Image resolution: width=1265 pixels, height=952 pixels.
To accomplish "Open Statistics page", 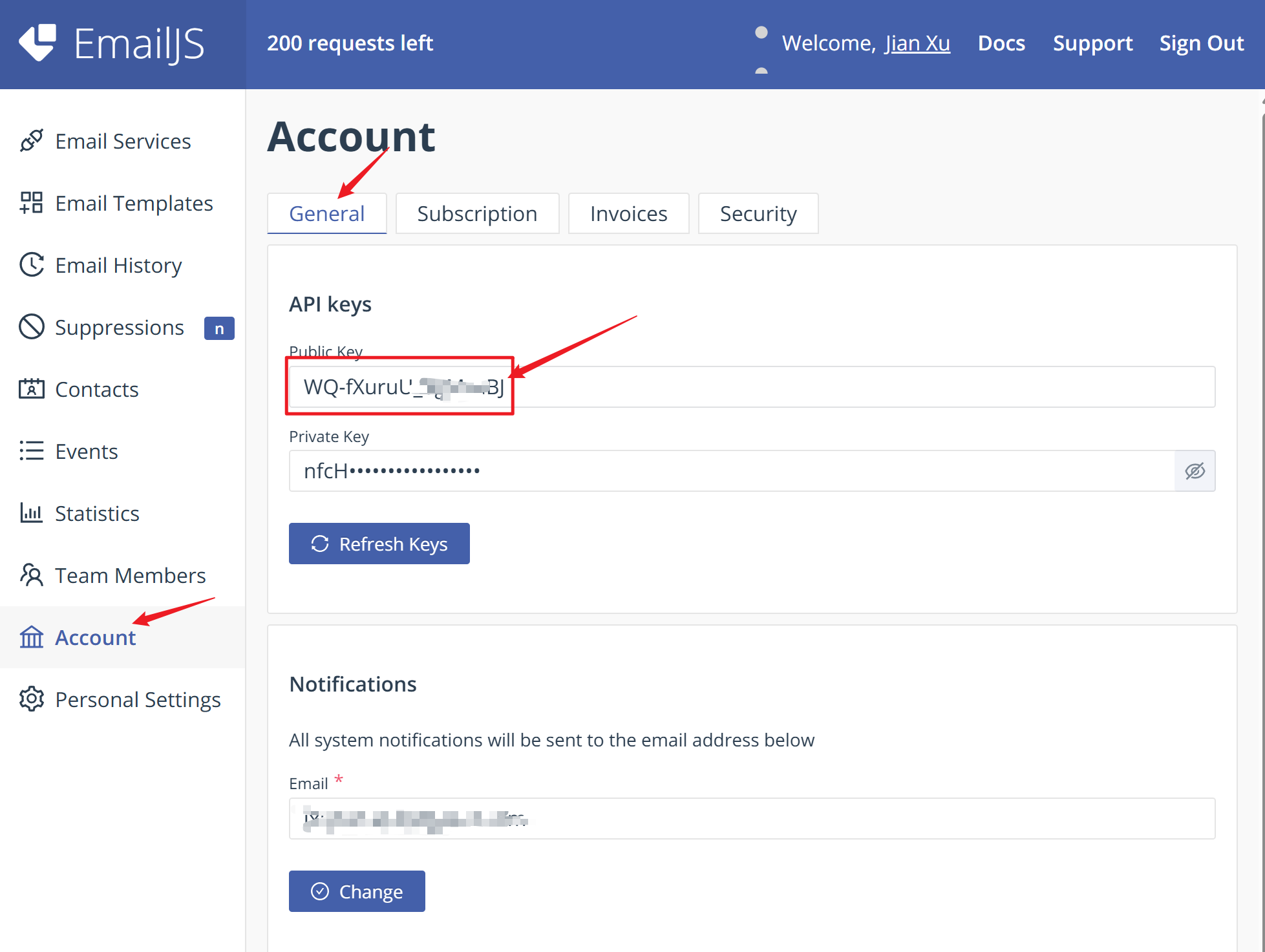I will point(123,513).
